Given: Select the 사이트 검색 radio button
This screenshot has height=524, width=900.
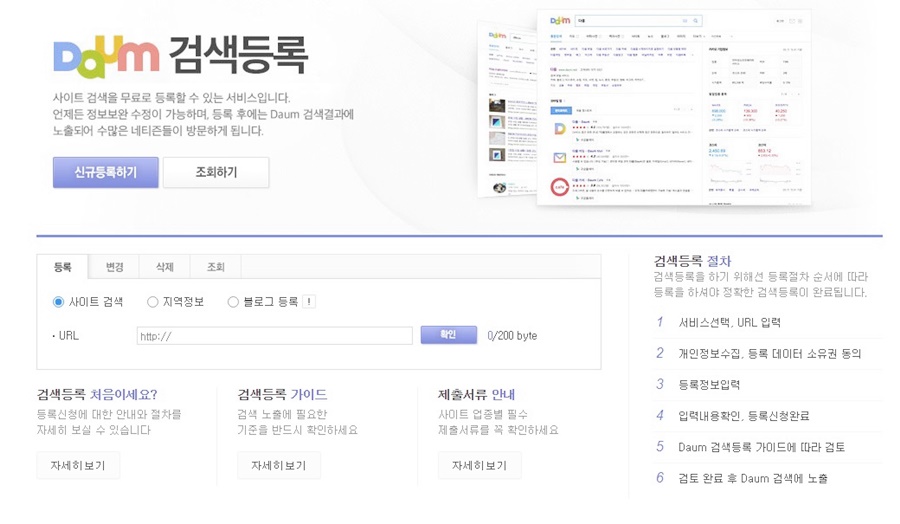Looking at the screenshot, I should click(58, 302).
